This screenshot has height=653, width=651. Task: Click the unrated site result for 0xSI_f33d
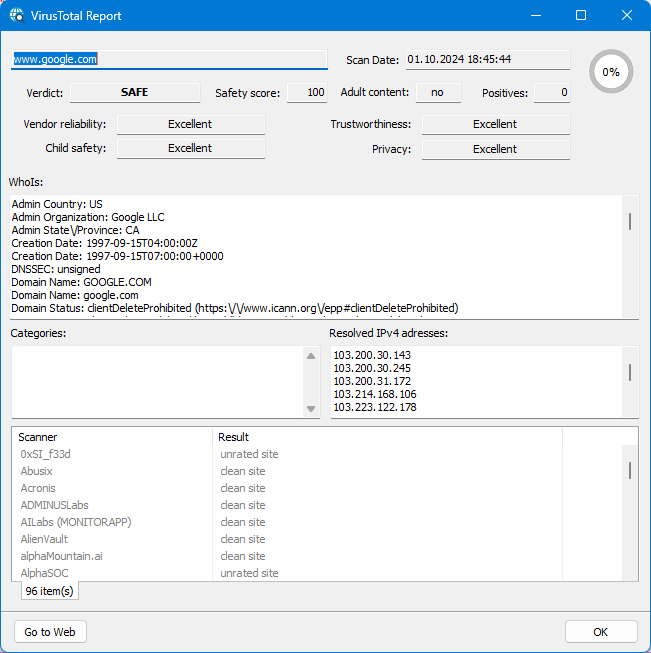click(x=249, y=454)
